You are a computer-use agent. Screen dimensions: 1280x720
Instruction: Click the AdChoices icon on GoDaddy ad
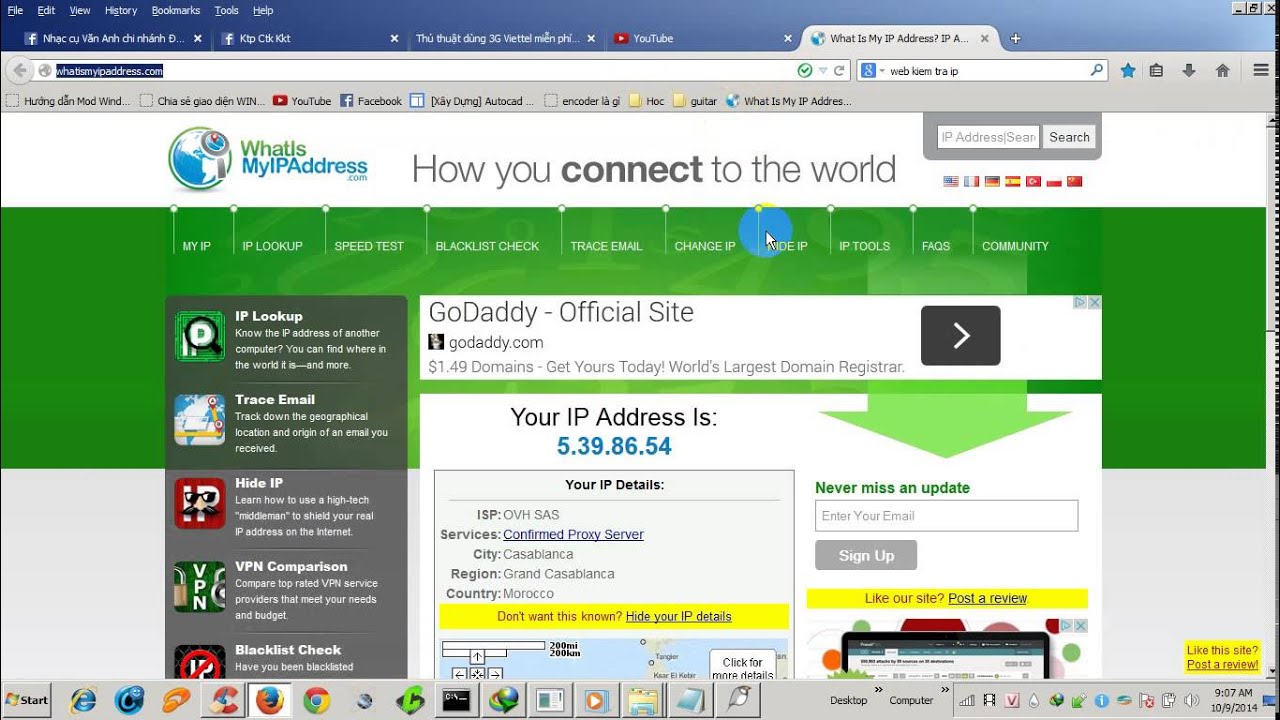(x=1080, y=302)
